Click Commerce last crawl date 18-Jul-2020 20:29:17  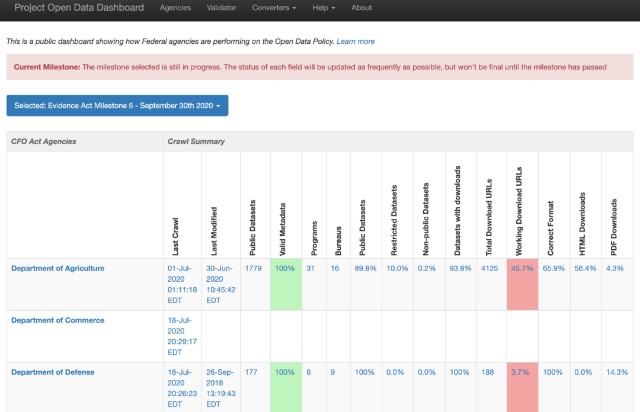pyautogui.click(x=182, y=336)
